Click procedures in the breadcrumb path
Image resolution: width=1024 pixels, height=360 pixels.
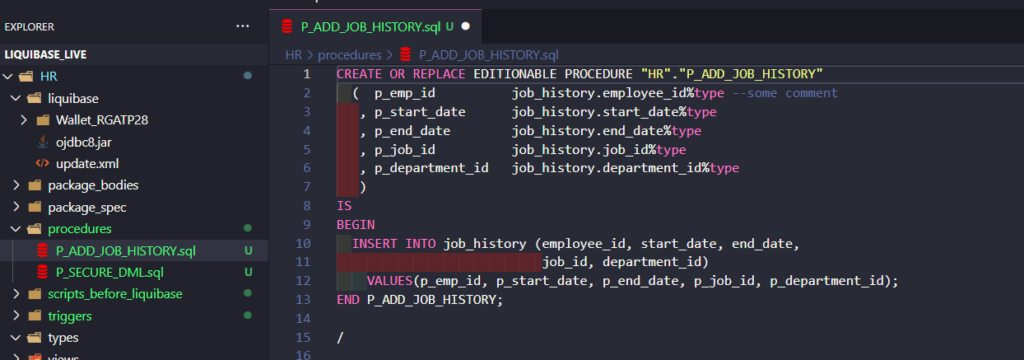pos(349,55)
